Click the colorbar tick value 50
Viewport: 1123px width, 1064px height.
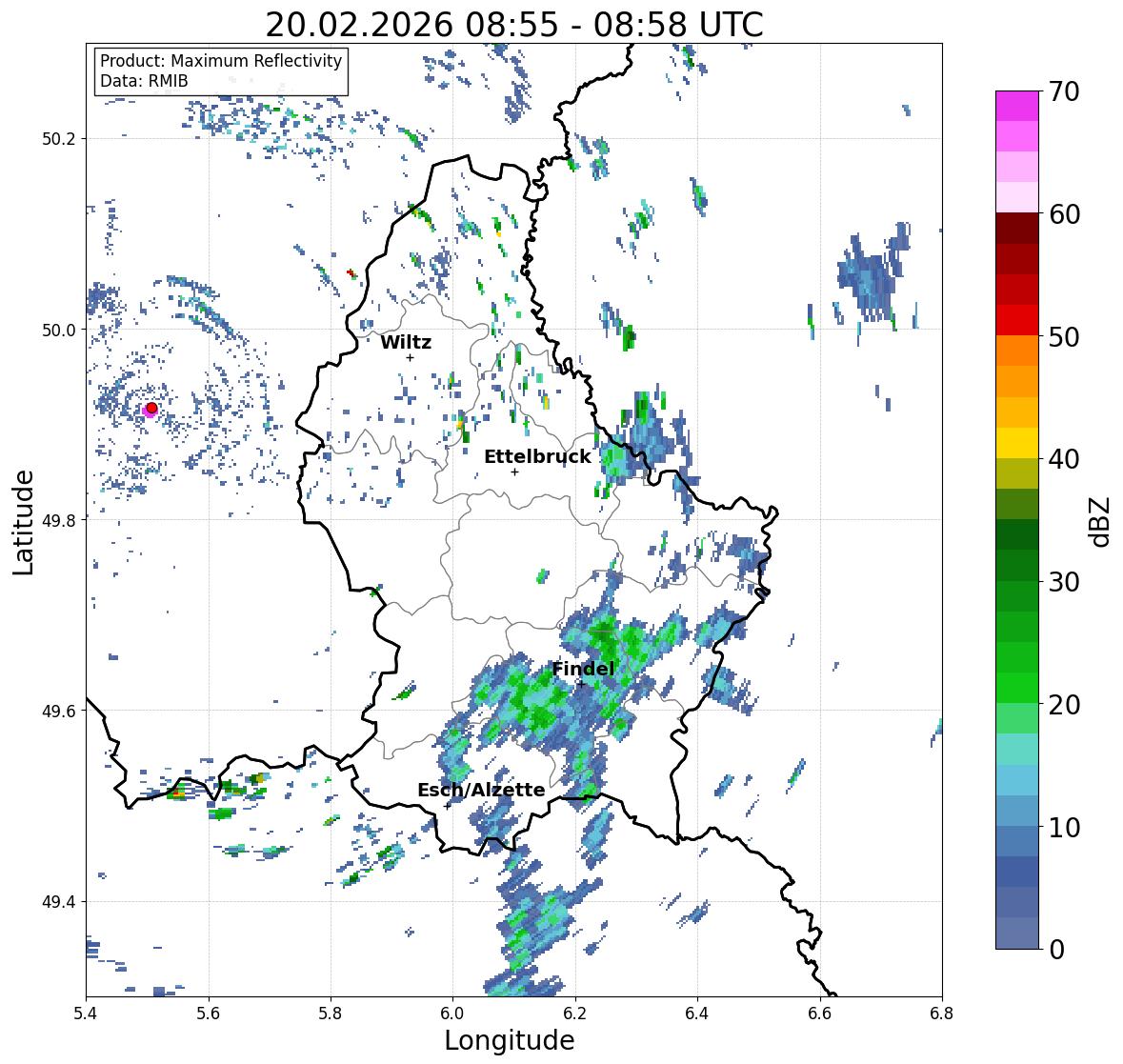(1064, 336)
